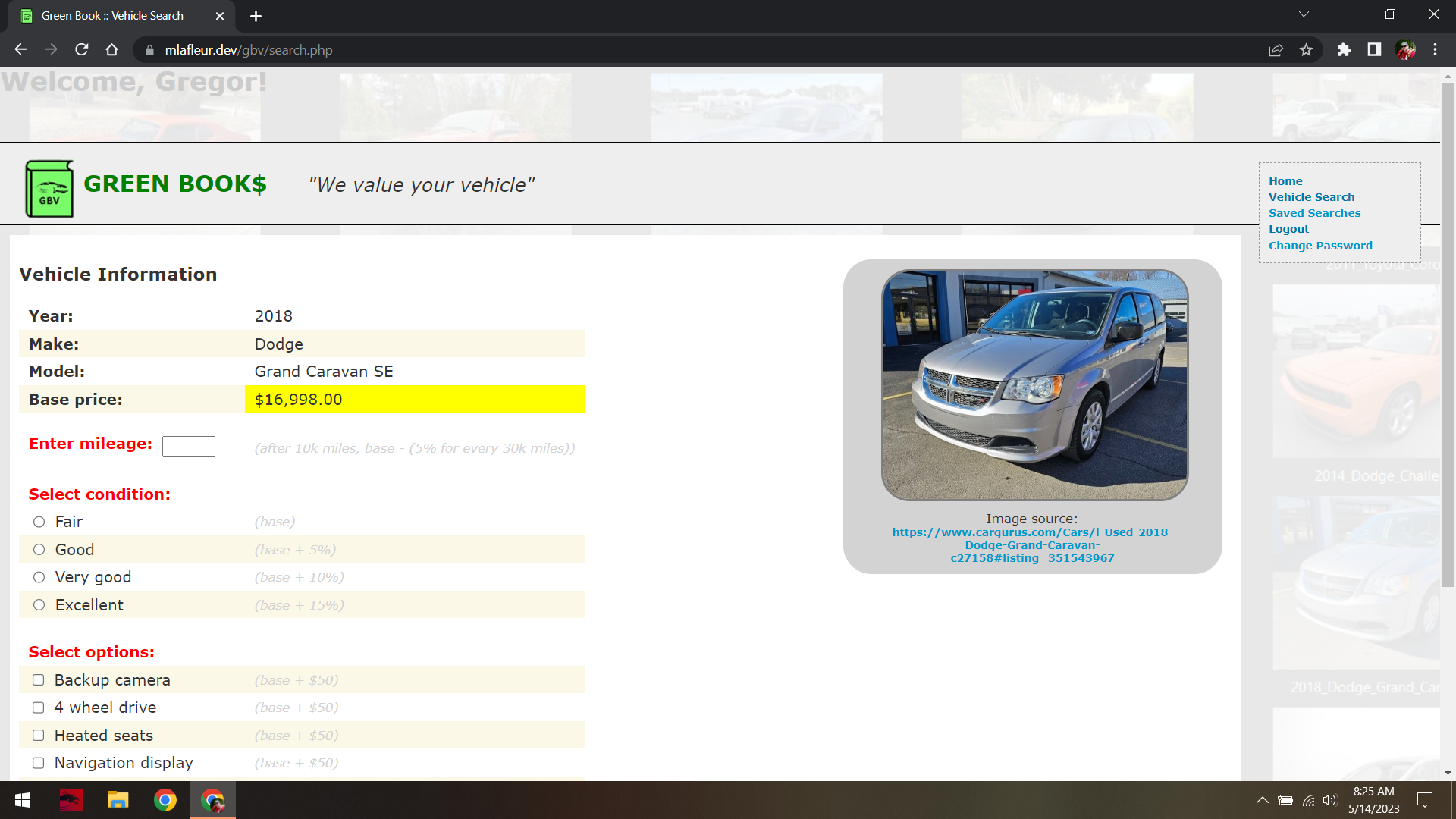The width and height of the screenshot is (1456, 819).
Task: Select the Good condition radio button
Action: pyautogui.click(x=39, y=550)
